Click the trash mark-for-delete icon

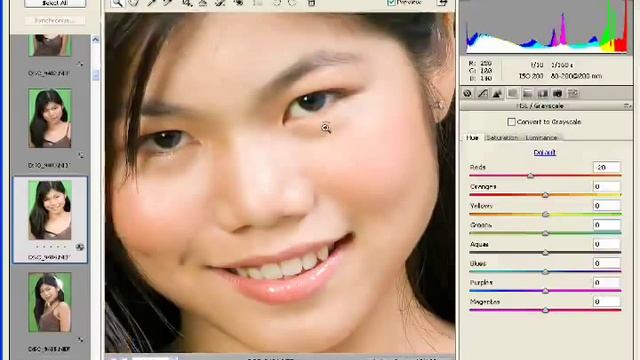pyautogui.click(x=311, y=3)
